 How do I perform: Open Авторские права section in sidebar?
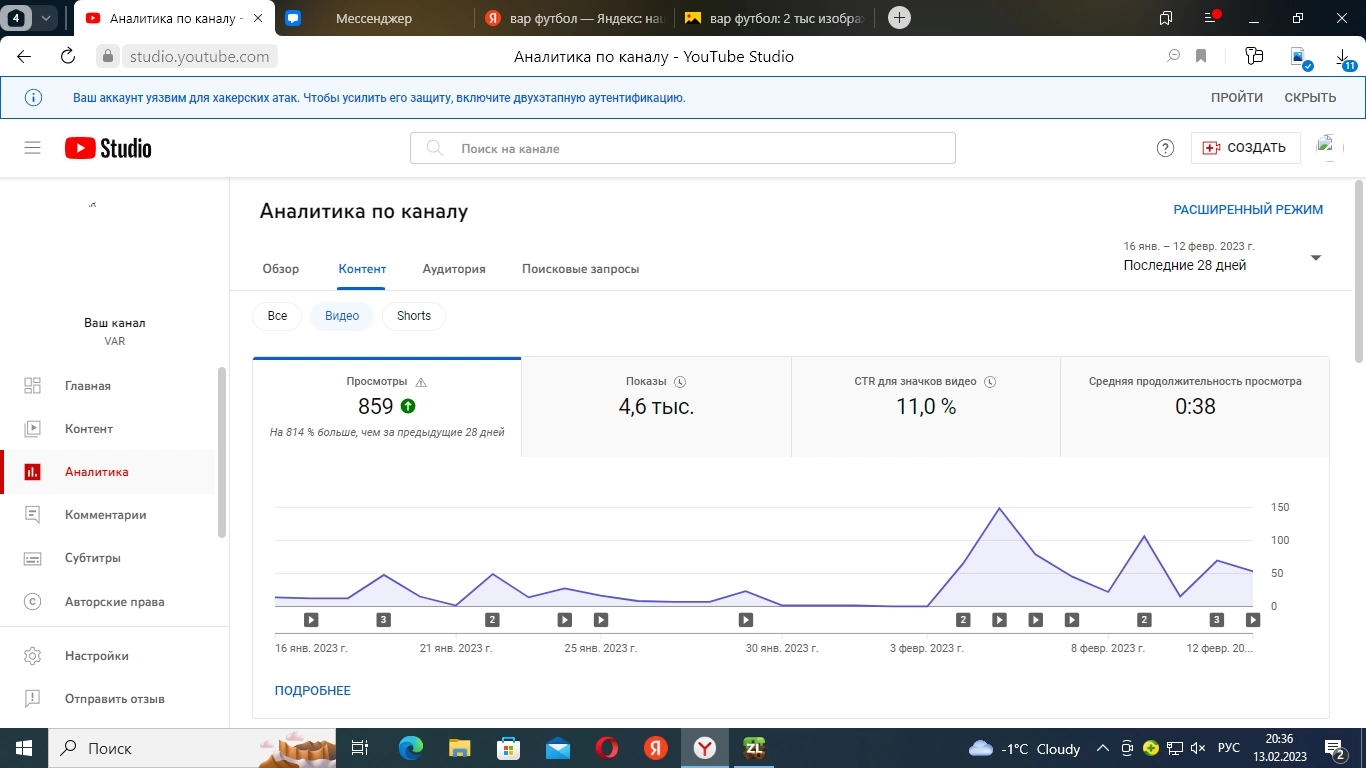tap(114, 602)
